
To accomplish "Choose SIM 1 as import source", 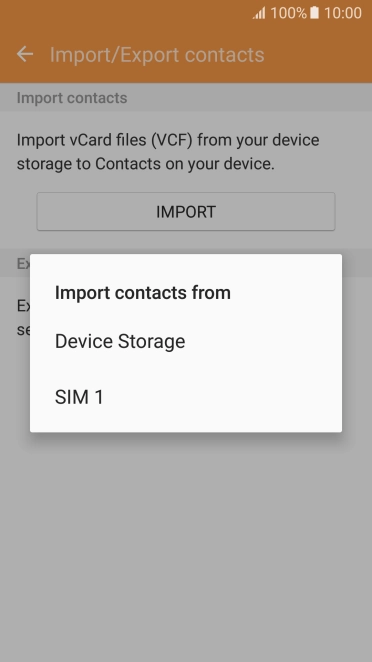I will click(186, 397).
